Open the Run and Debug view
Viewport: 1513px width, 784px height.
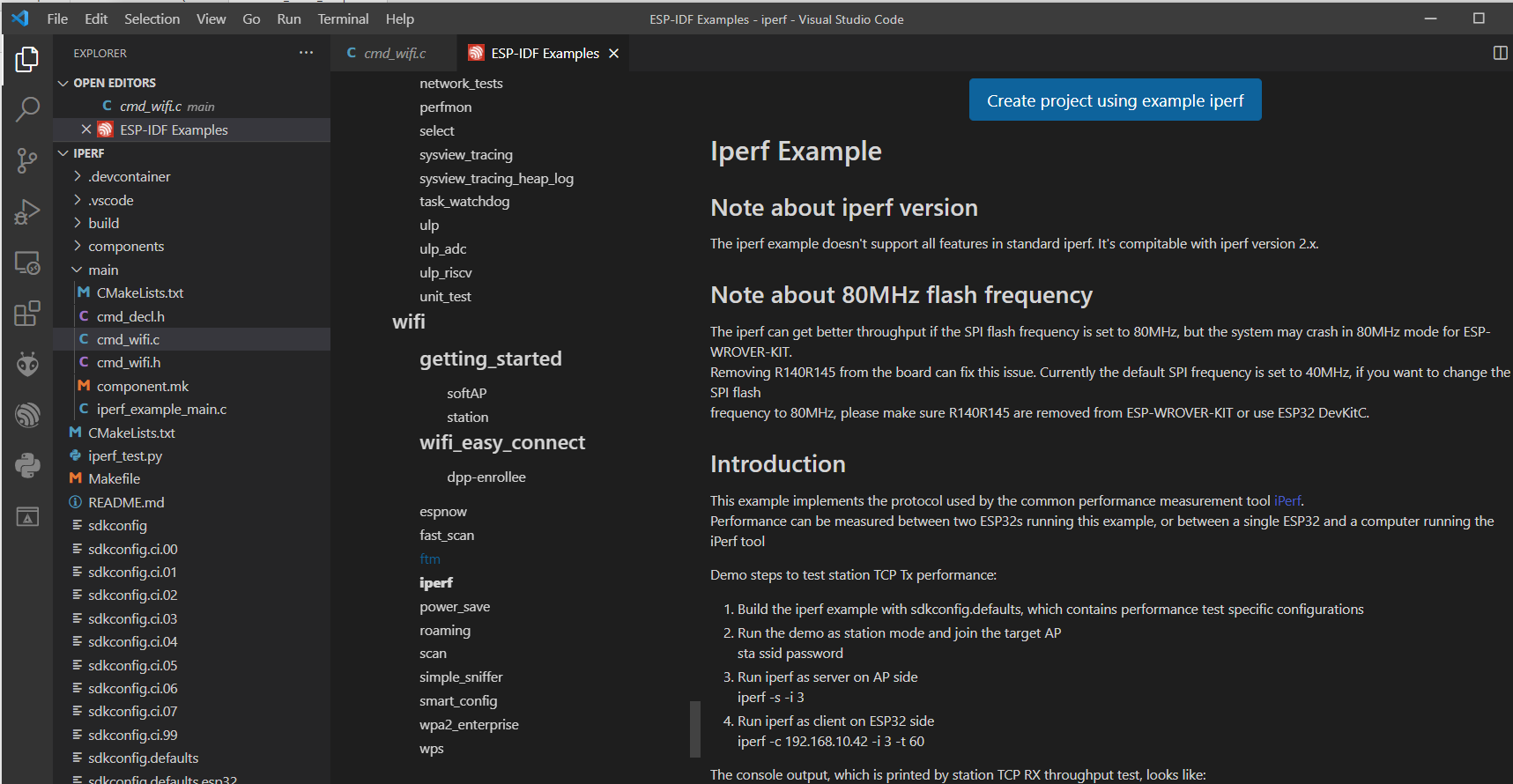point(27,211)
